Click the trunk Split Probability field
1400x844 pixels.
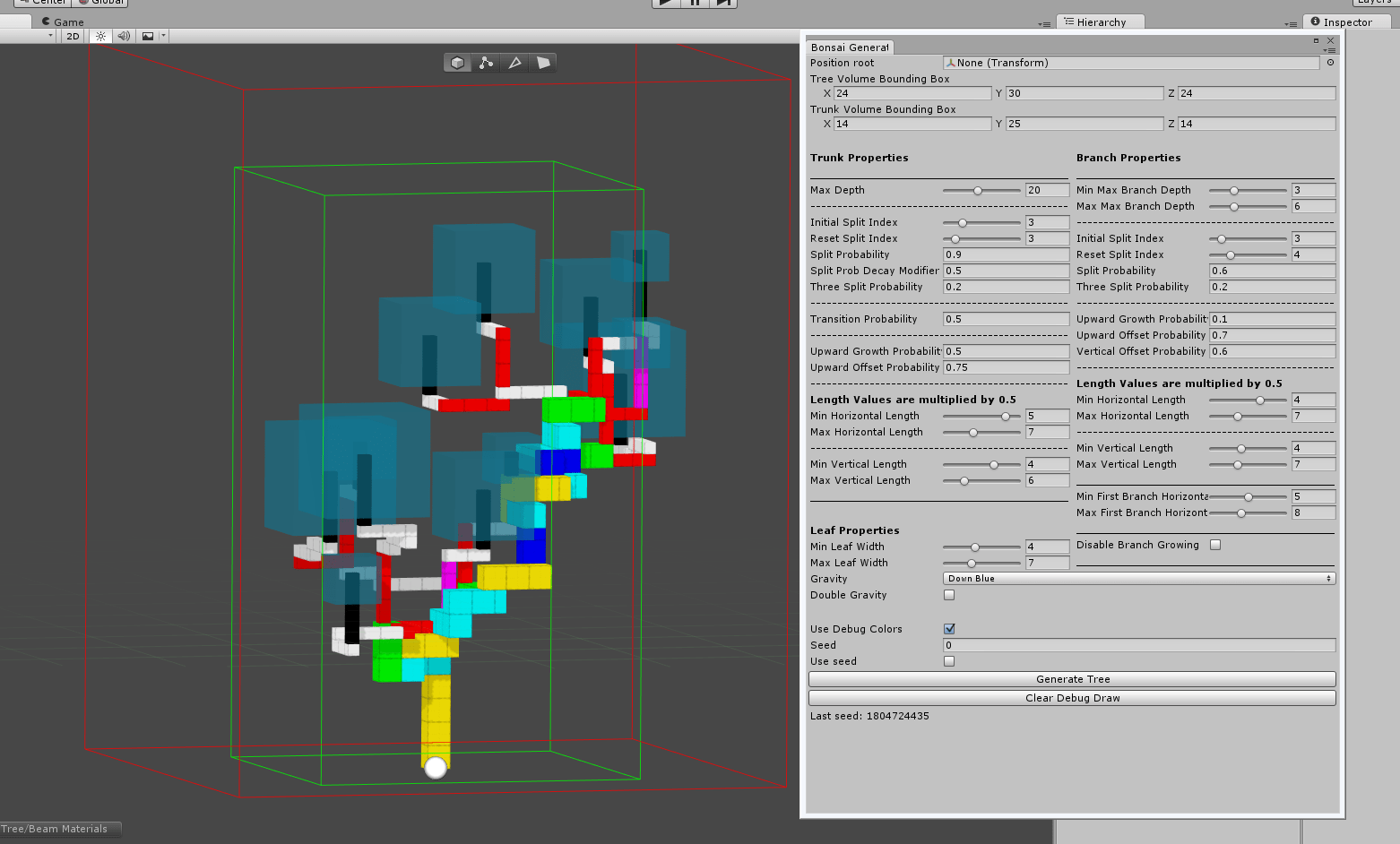pos(1006,254)
